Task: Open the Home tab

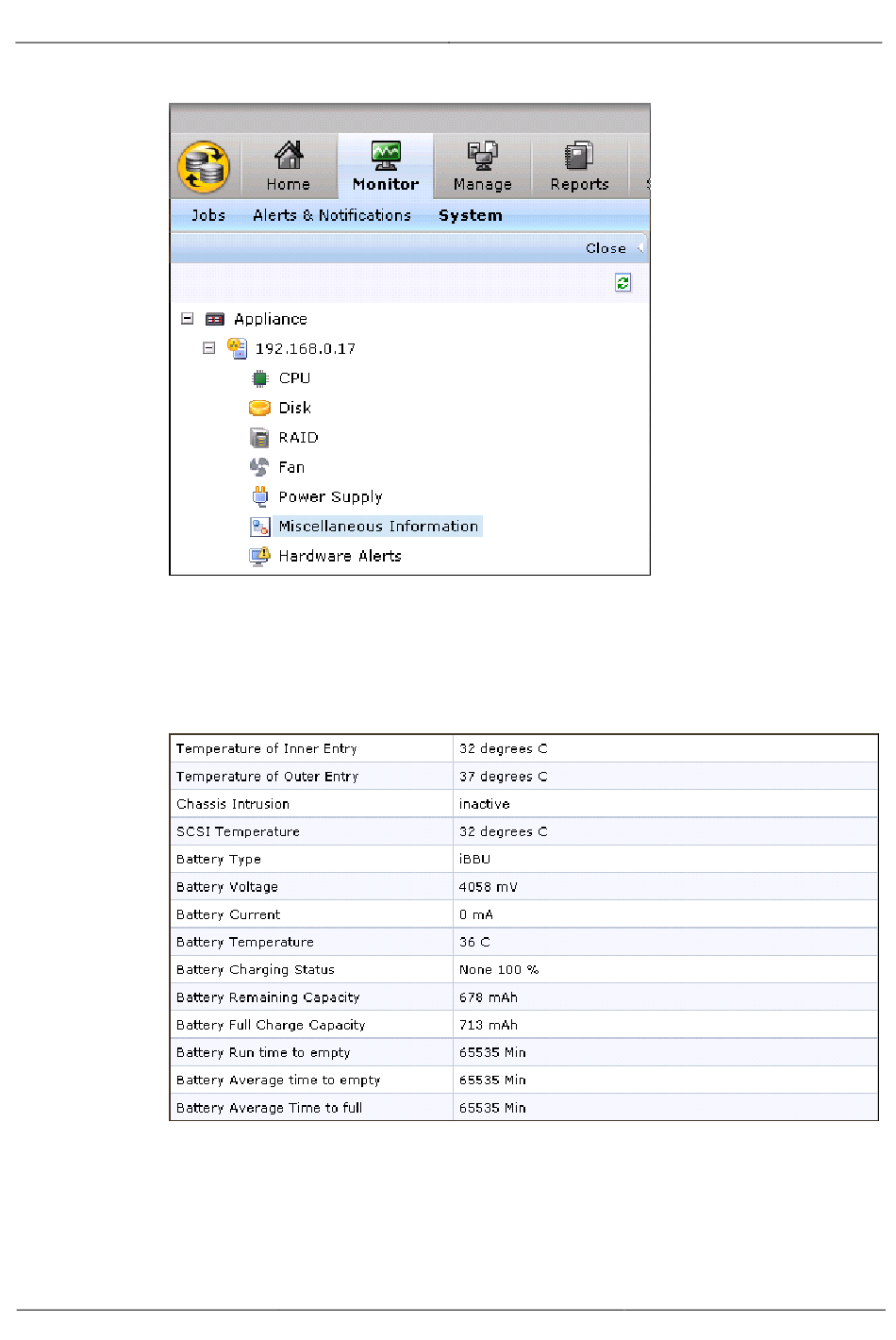Action: (289, 166)
